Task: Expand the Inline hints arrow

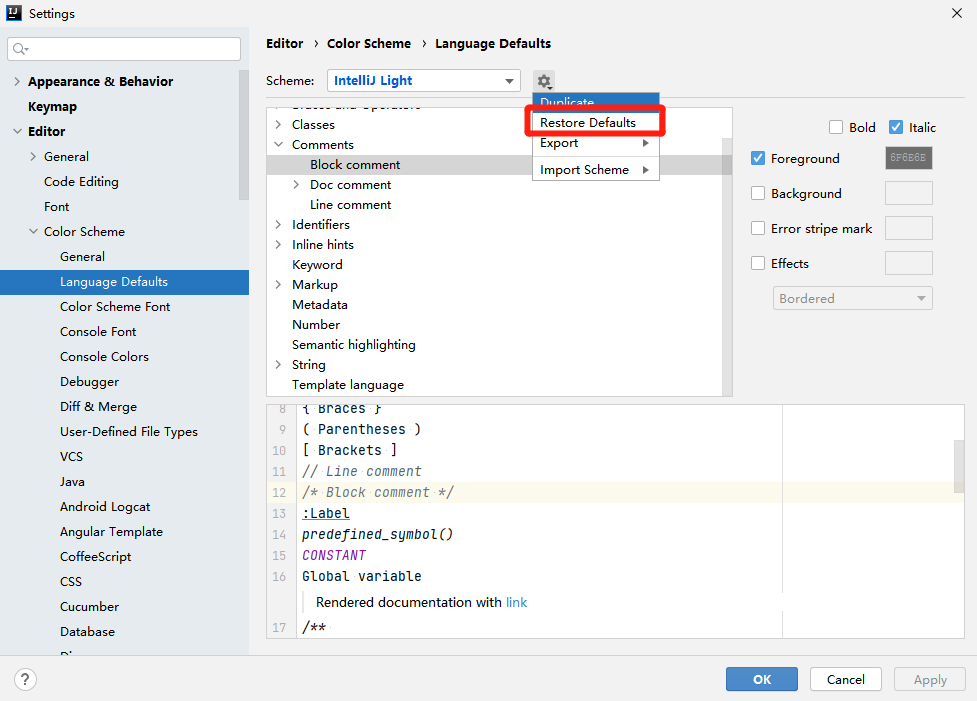Action: [x=279, y=244]
